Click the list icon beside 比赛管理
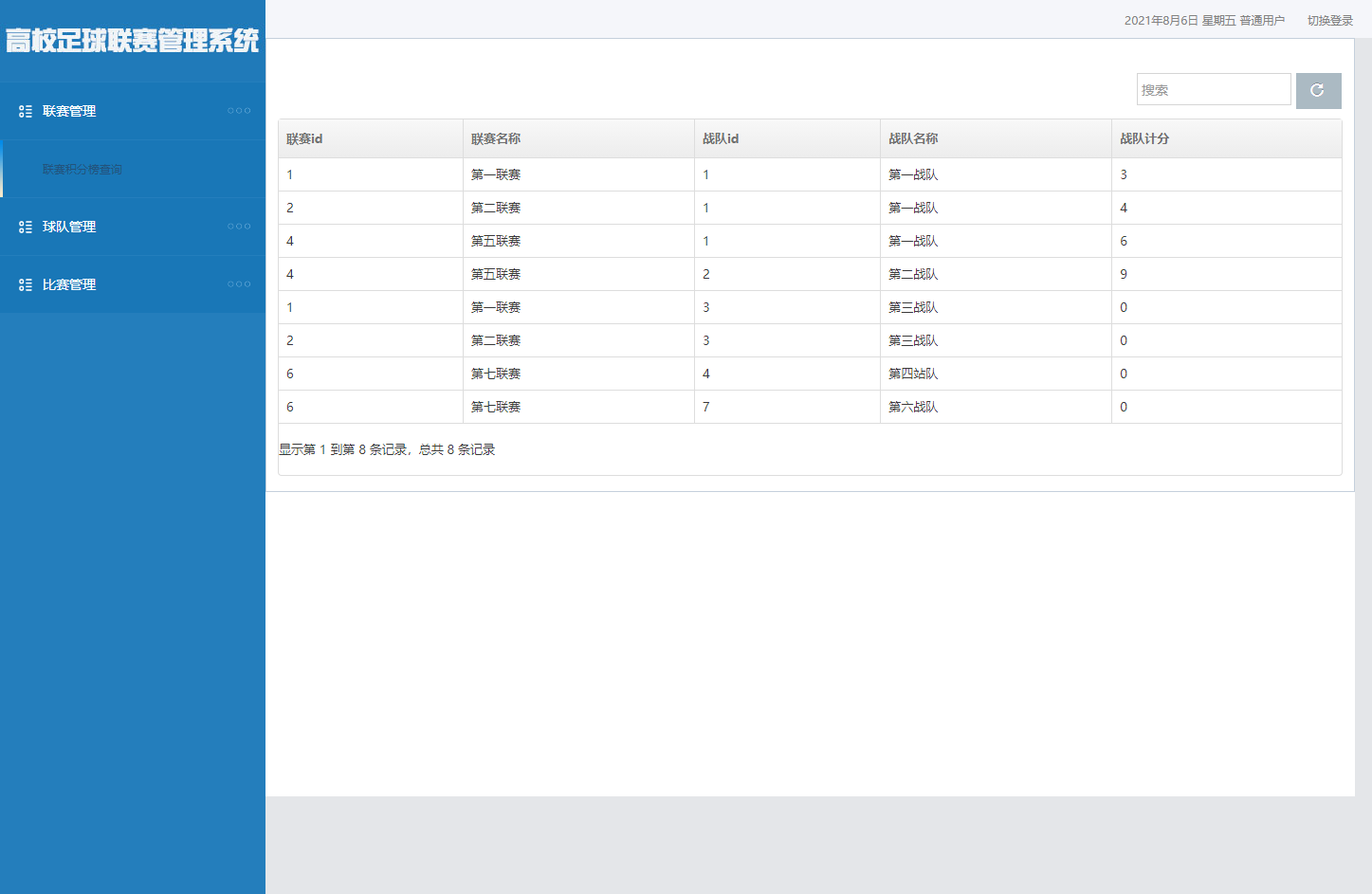Image resolution: width=1372 pixels, height=894 pixels. click(x=26, y=285)
